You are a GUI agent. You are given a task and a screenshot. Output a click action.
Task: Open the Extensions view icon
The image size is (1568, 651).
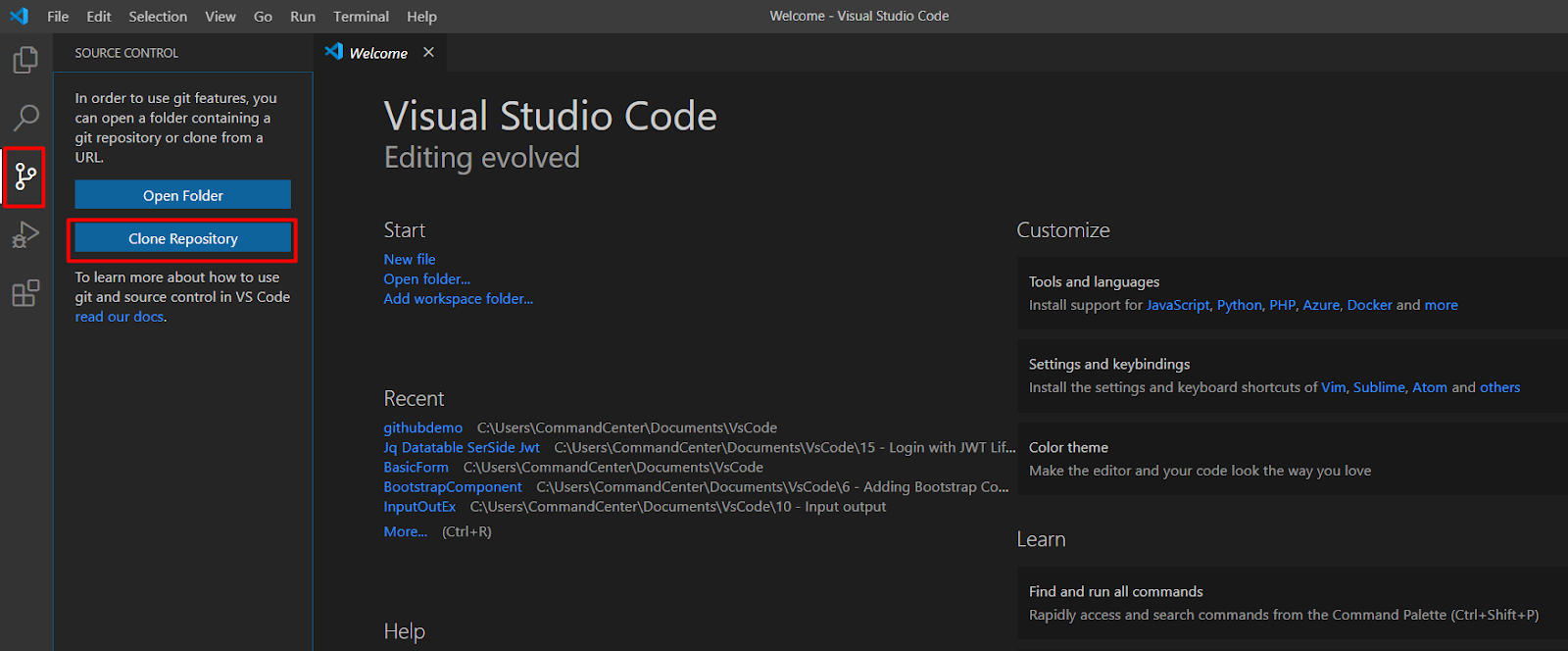(x=25, y=293)
